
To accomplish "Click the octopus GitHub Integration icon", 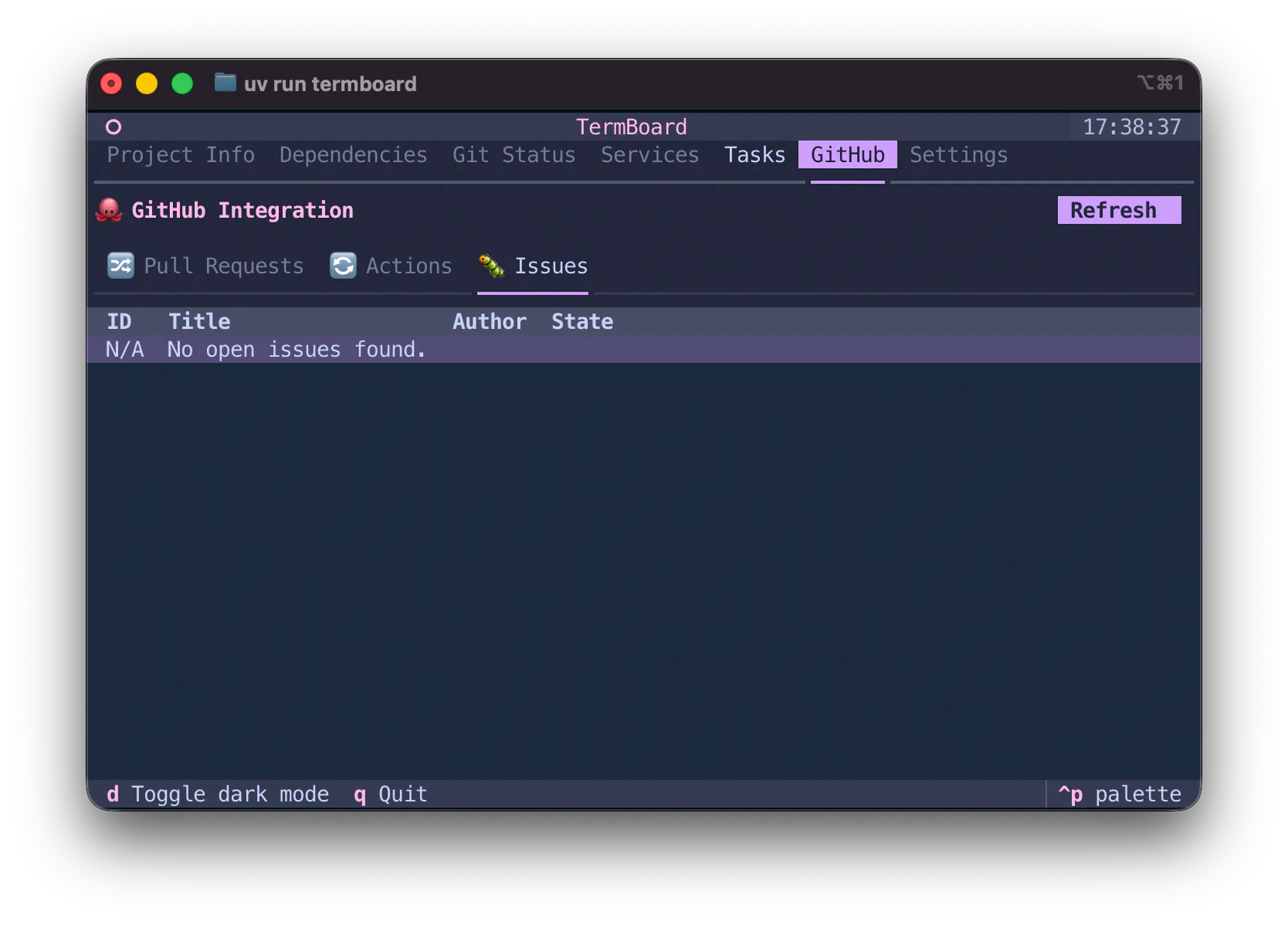I will click(109, 210).
